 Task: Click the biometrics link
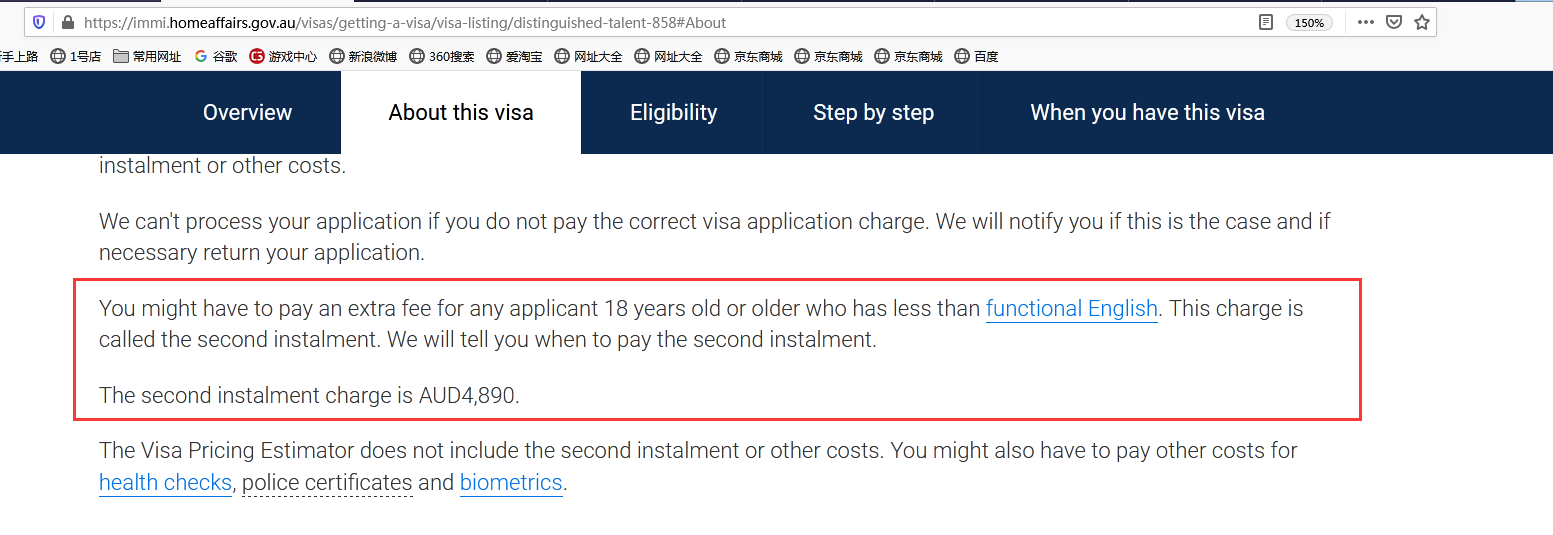[x=511, y=482]
